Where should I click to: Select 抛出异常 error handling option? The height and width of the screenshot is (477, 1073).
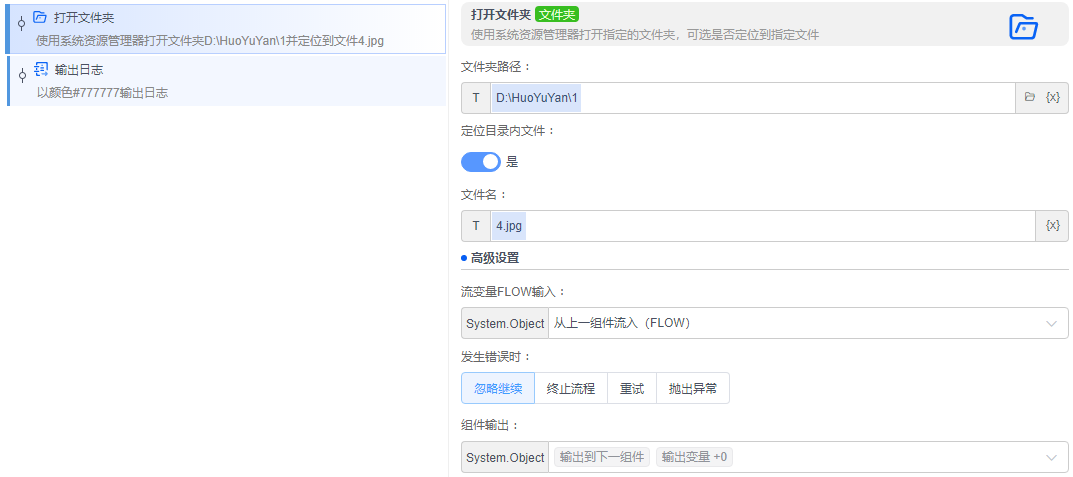coord(693,389)
